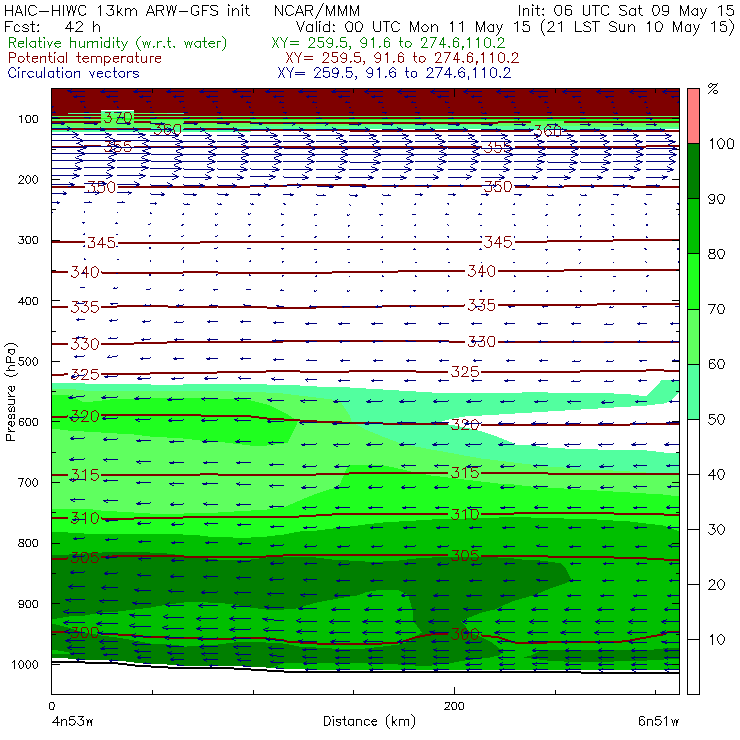Click the '40' colorbar percent label
Viewport: 740px width, 740px height.
pos(716,475)
